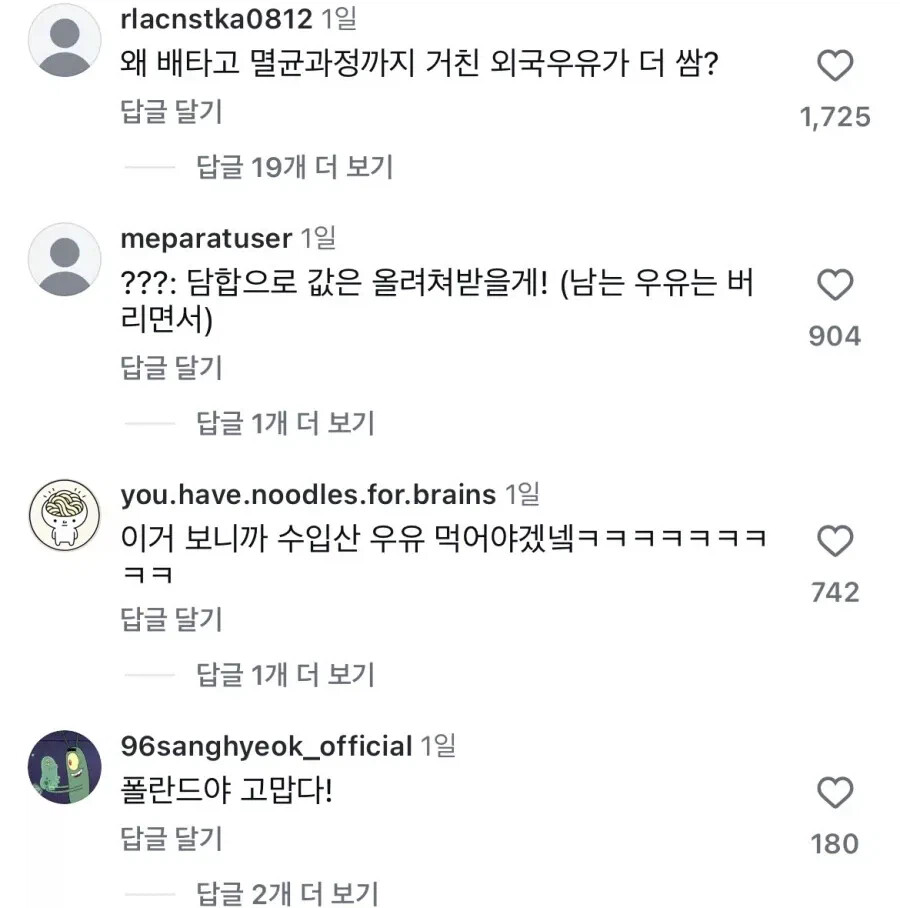Open rlacnstka0812's default profile avatar
Screen dimensions: 900x908
click(65, 41)
